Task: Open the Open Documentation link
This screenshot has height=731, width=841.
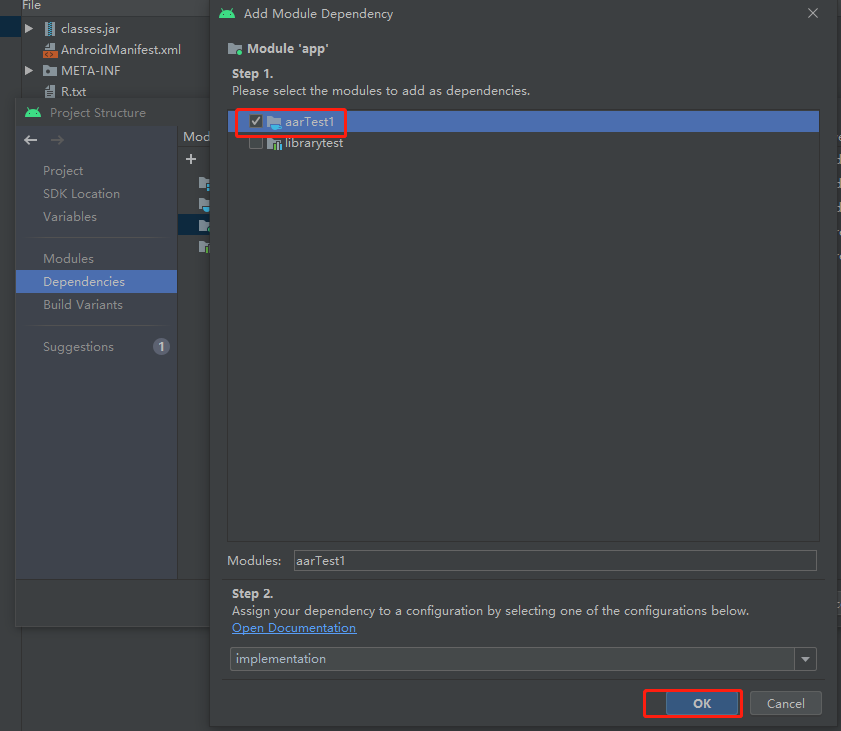Action: click(294, 627)
